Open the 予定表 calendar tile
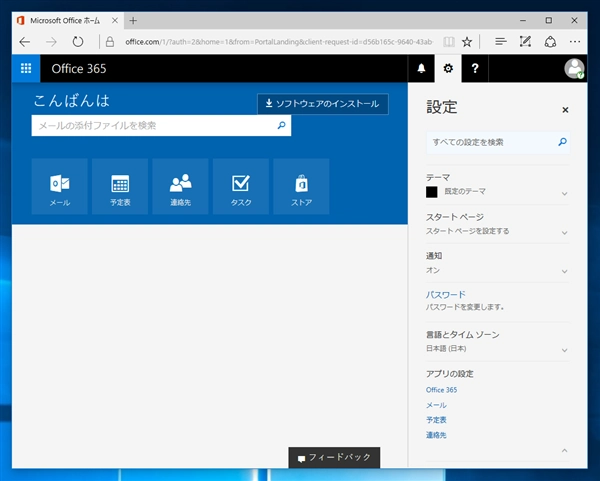Viewport: 600px width, 481px height. coord(120,186)
